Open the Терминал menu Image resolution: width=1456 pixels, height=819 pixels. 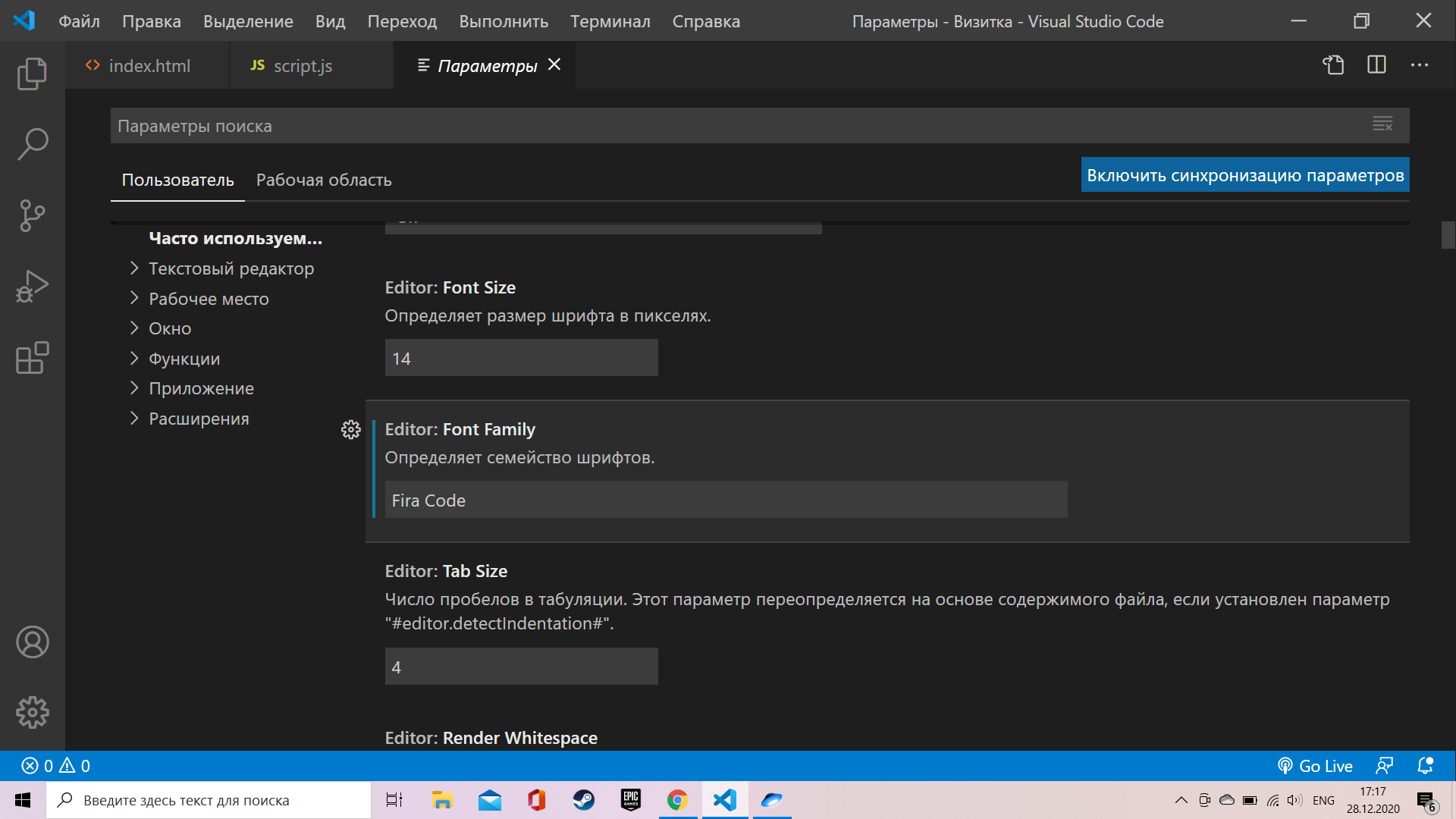[x=610, y=21]
